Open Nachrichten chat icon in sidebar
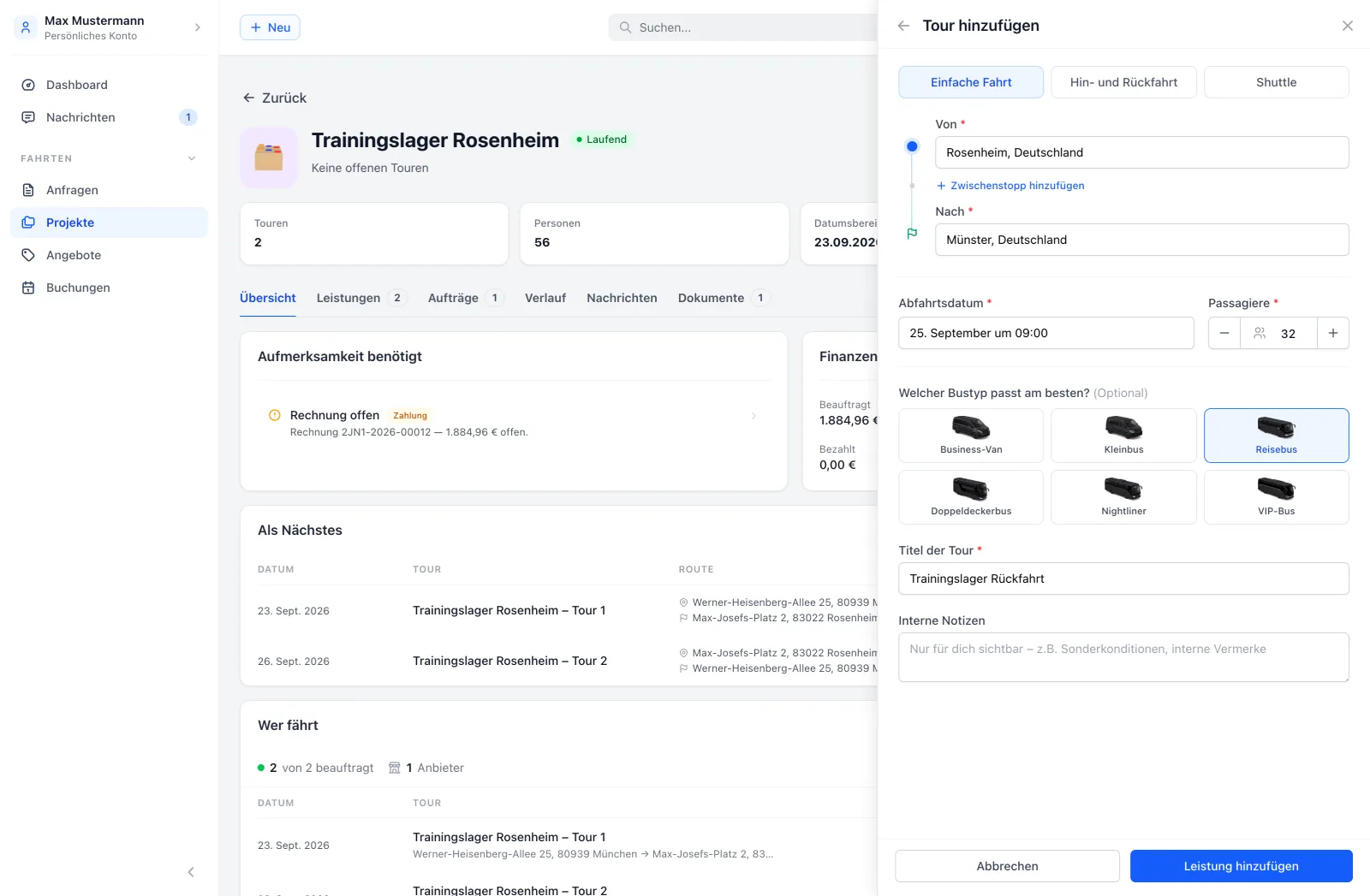The height and width of the screenshot is (896, 1370). (x=28, y=117)
